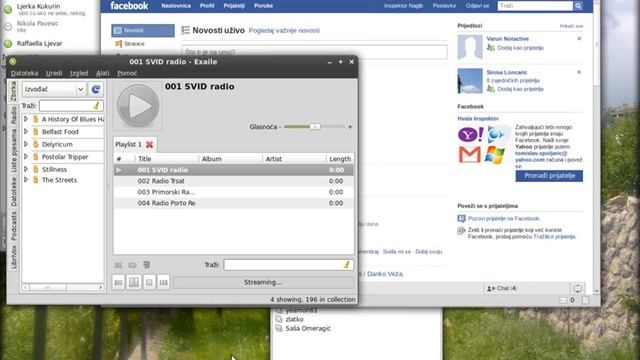
Task: Click Pogledaj važnije novosti link
Action: pyautogui.click(x=284, y=31)
